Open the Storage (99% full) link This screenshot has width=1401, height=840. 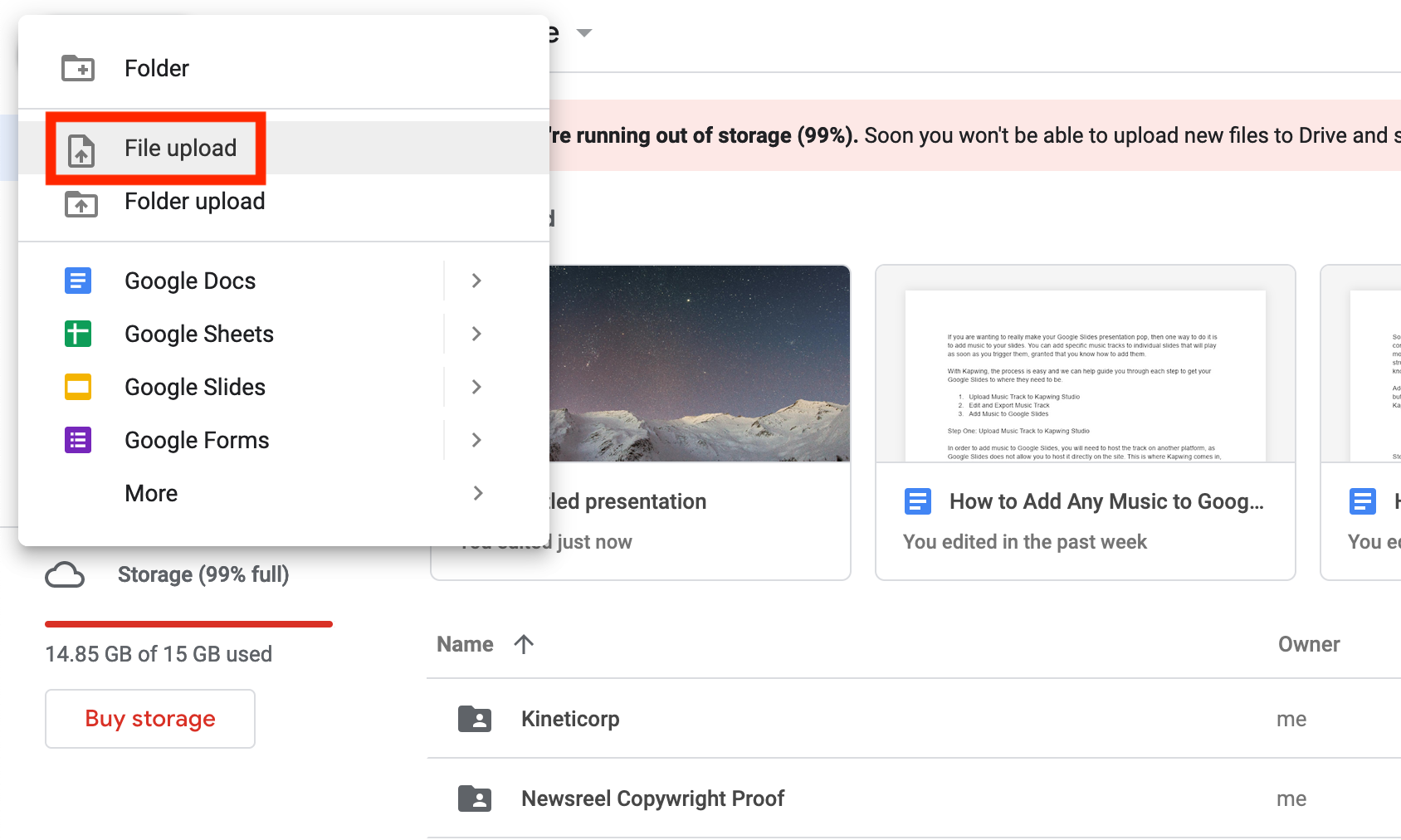[203, 574]
